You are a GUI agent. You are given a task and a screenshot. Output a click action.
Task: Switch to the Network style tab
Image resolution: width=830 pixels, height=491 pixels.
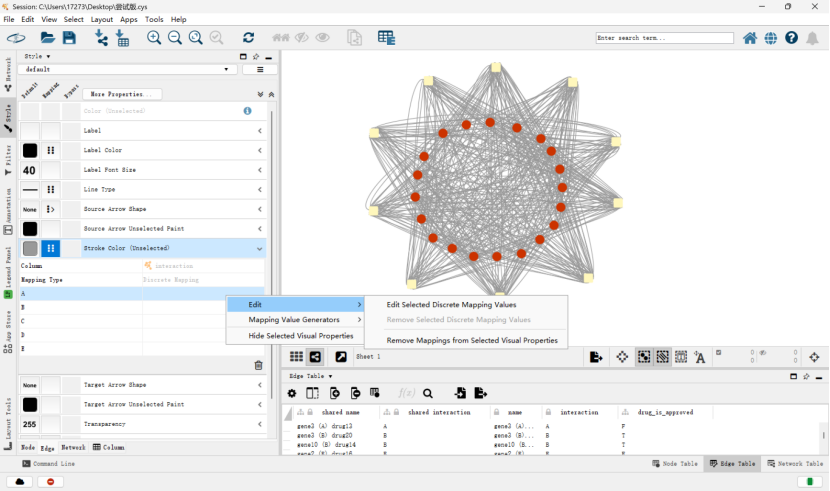coord(73,448)
